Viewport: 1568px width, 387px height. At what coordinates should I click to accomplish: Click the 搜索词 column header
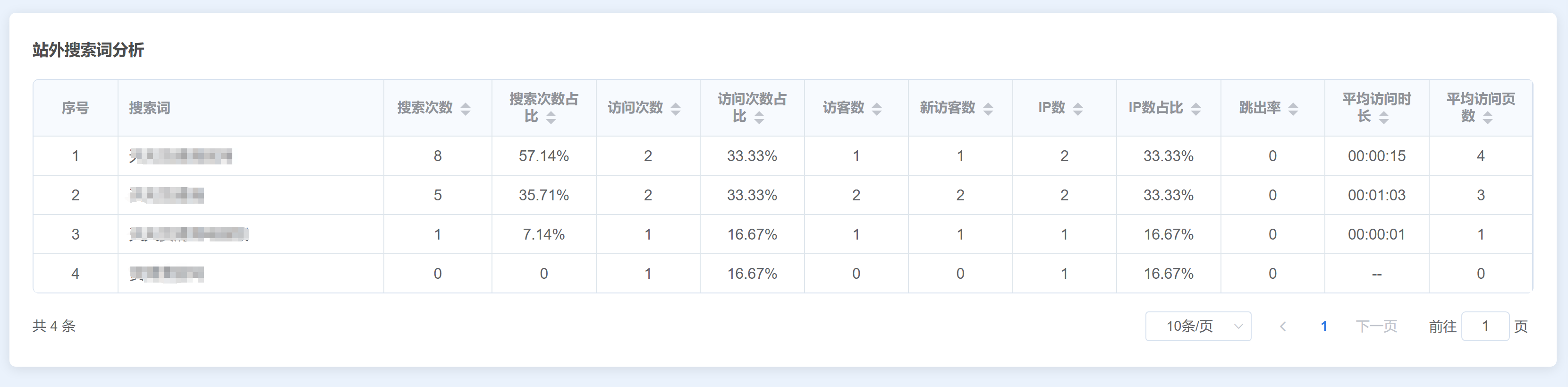click(x=150, y=108)
